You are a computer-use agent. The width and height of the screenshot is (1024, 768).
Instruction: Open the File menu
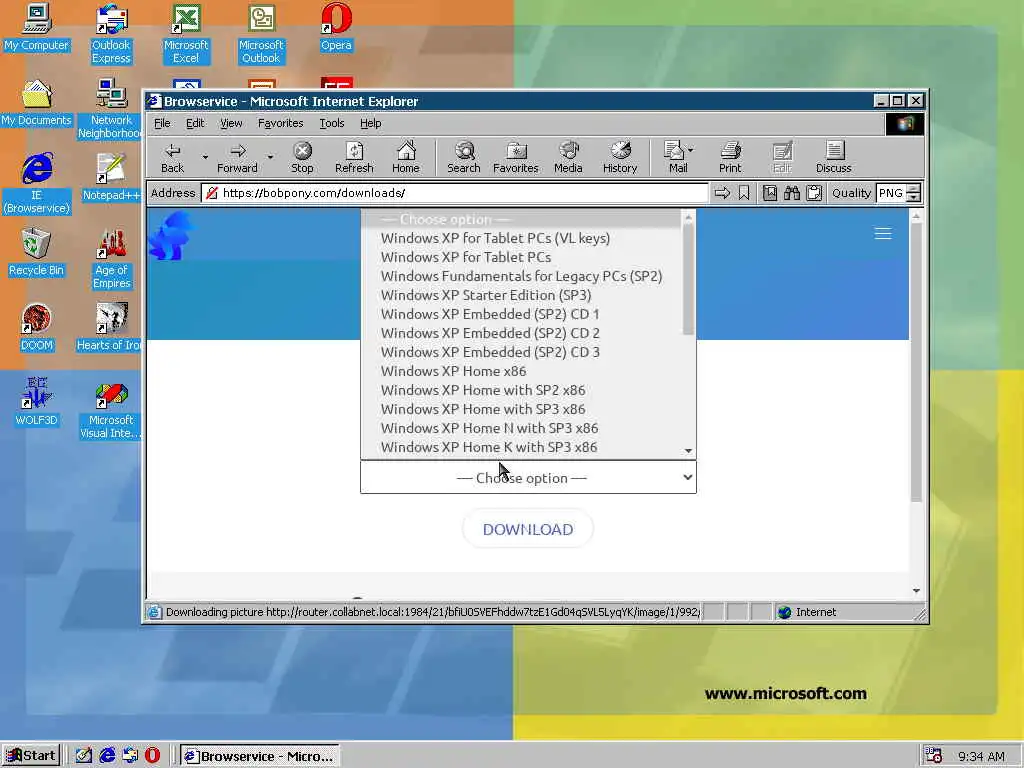(162, 123)
